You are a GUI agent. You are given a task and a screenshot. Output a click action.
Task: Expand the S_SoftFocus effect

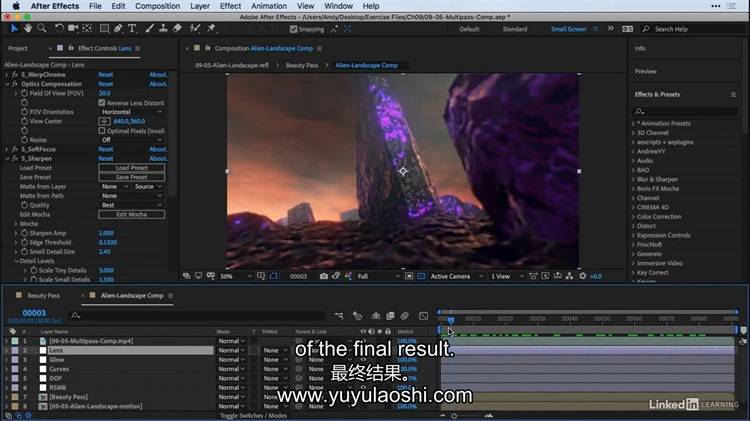point(6,149)
